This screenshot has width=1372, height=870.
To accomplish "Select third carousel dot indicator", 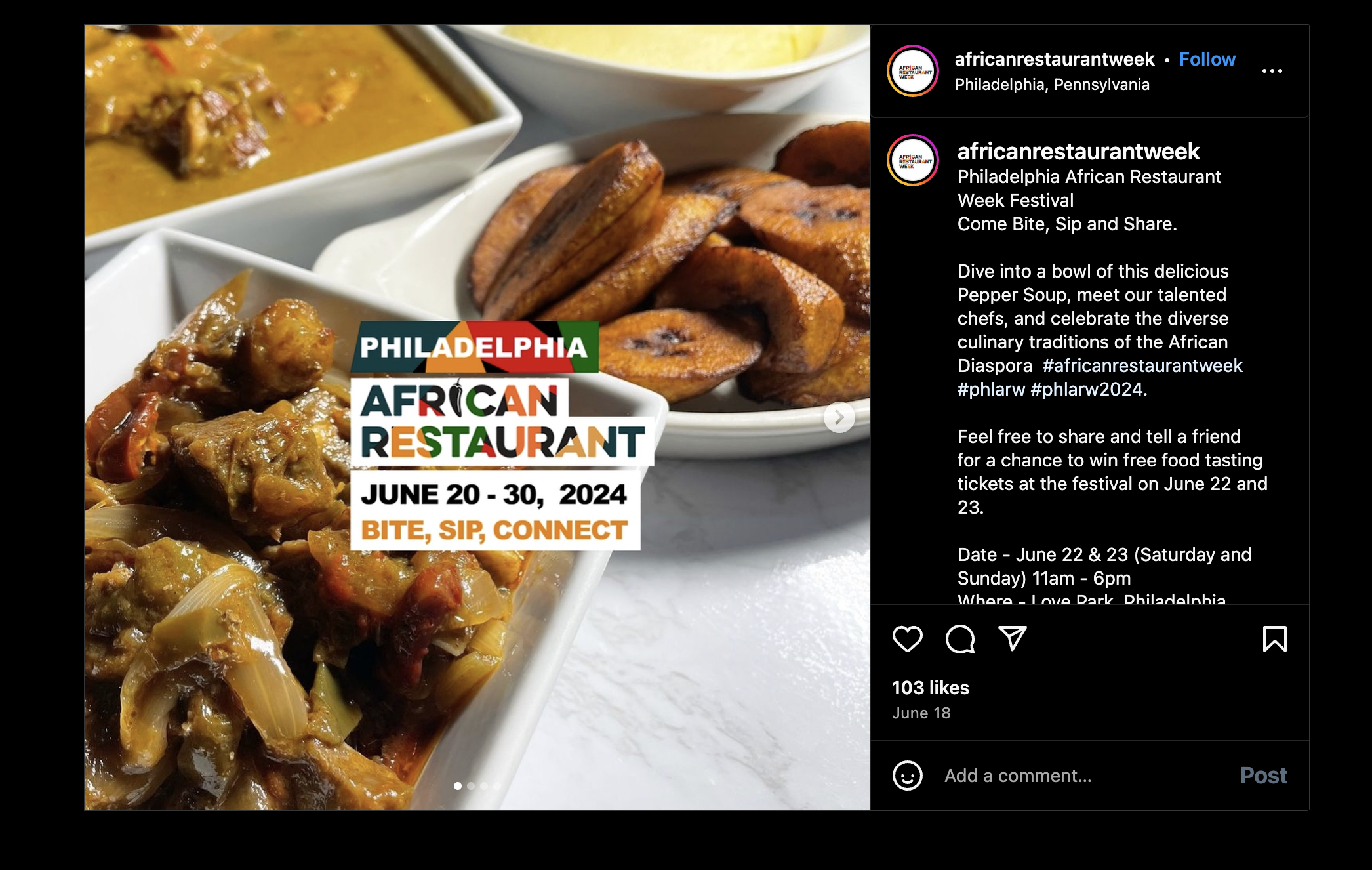I will point(484,786).
